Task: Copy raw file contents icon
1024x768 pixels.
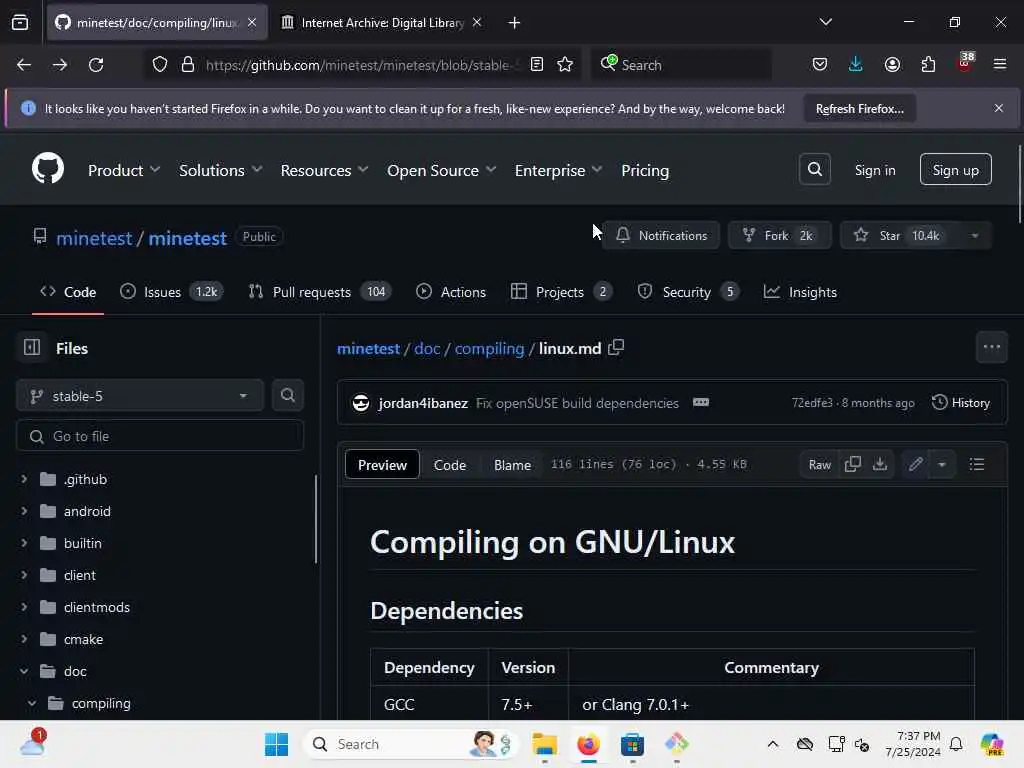Action: click(x=852, y=464)
